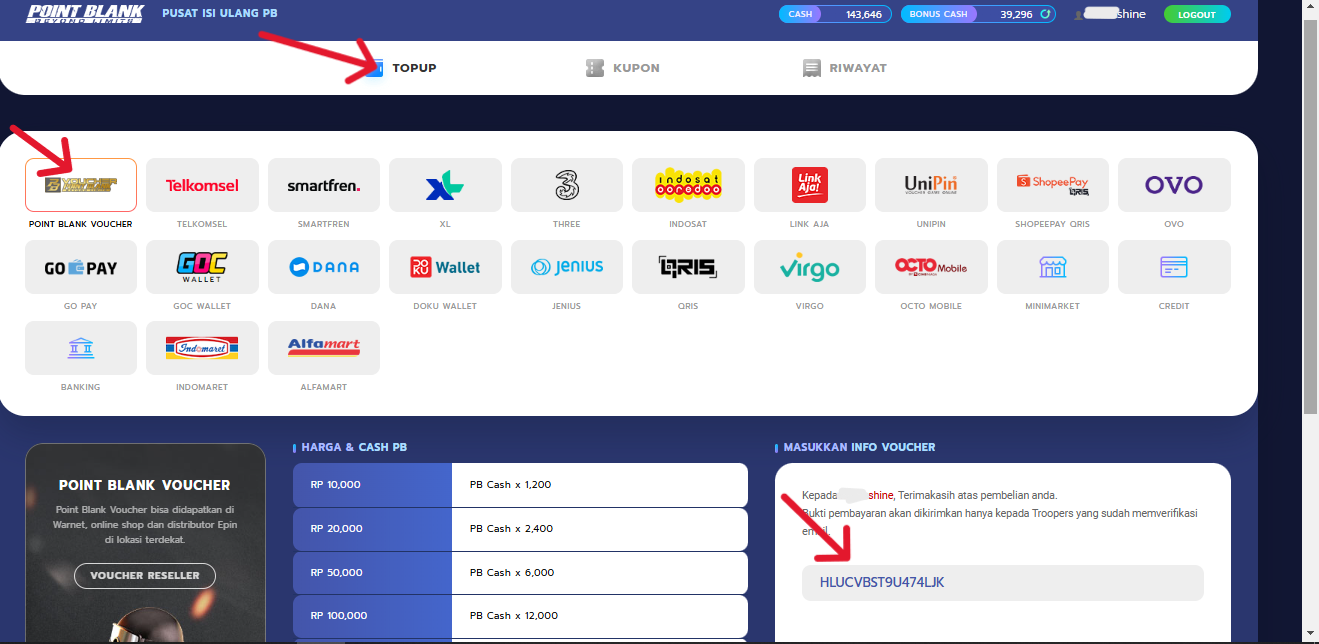Choose Octo Mobile payment
Viewport: 1319px width, 644px height.
[931, 267]
